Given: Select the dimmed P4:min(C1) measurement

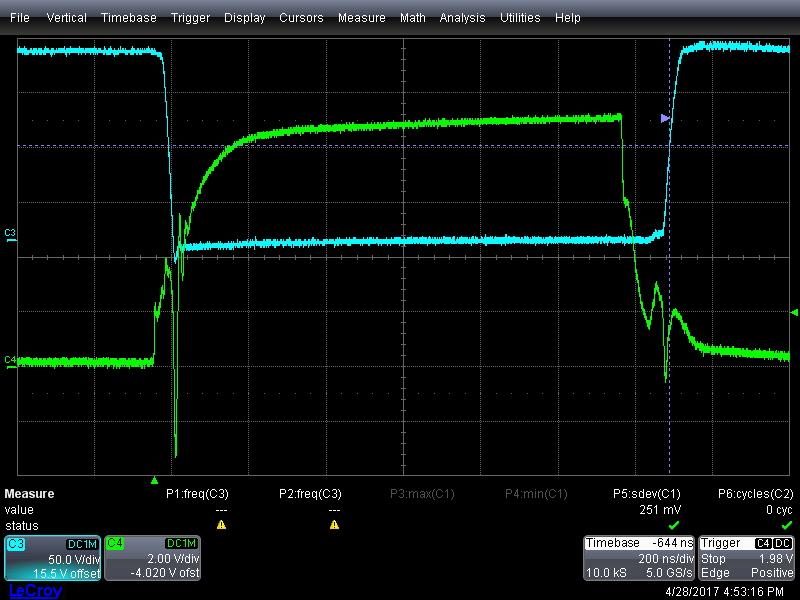Looking at the screenshot, I should tap(536, 494).
